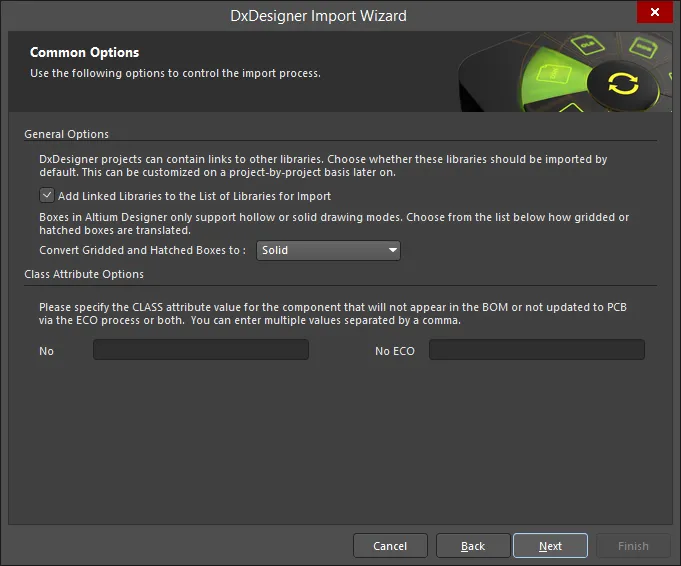Open Convert Gridded and Hatched Boxes dropdown
This screenshot has height=566, width=681.
(328, 250)
